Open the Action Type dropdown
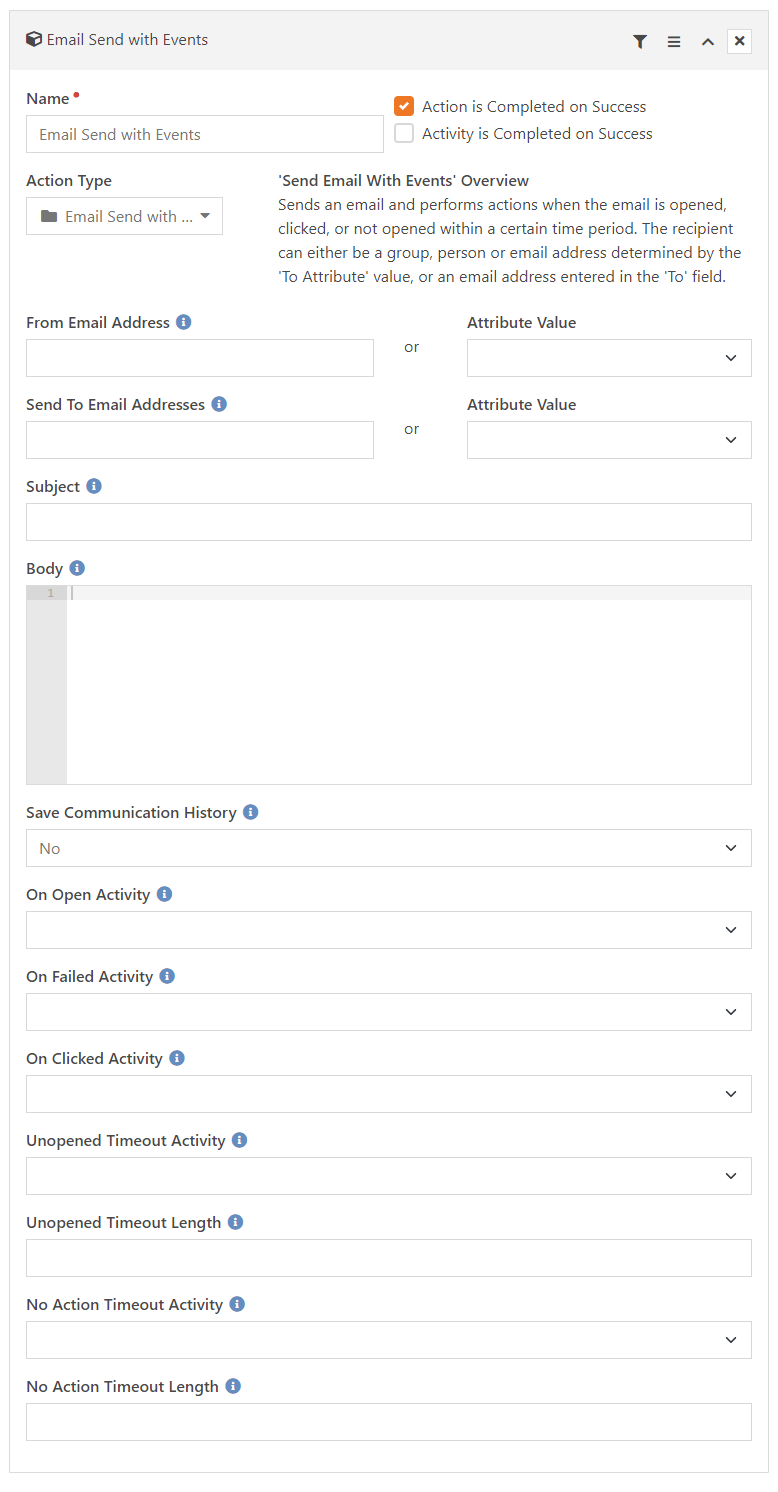 pos(124,216)
